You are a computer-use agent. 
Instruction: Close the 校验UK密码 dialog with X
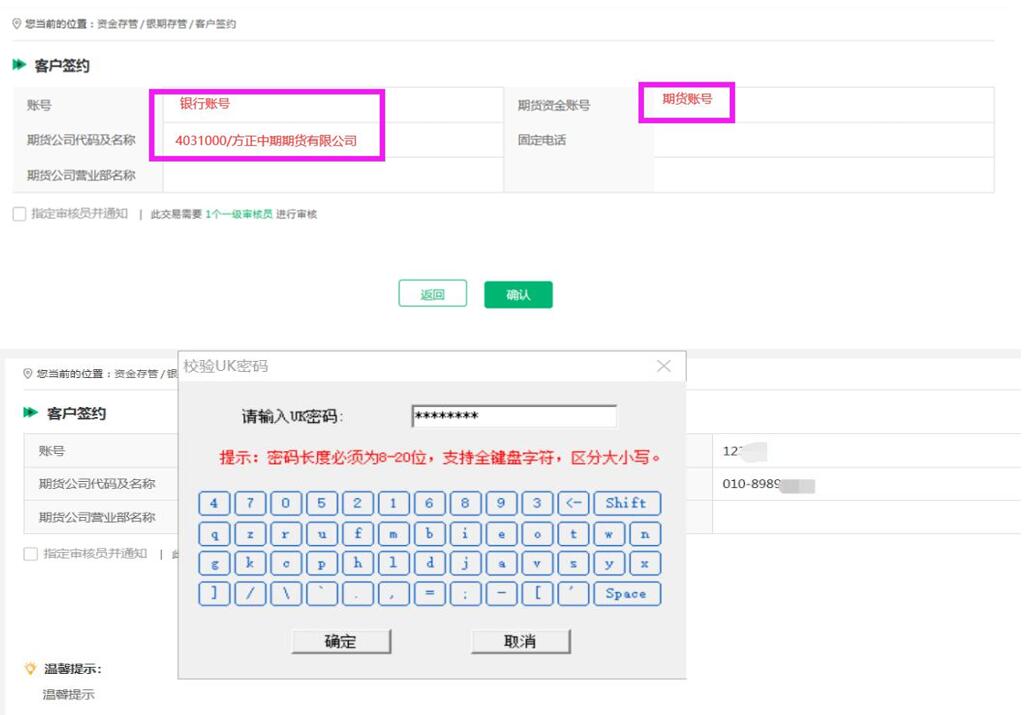(x=663, y=367)
